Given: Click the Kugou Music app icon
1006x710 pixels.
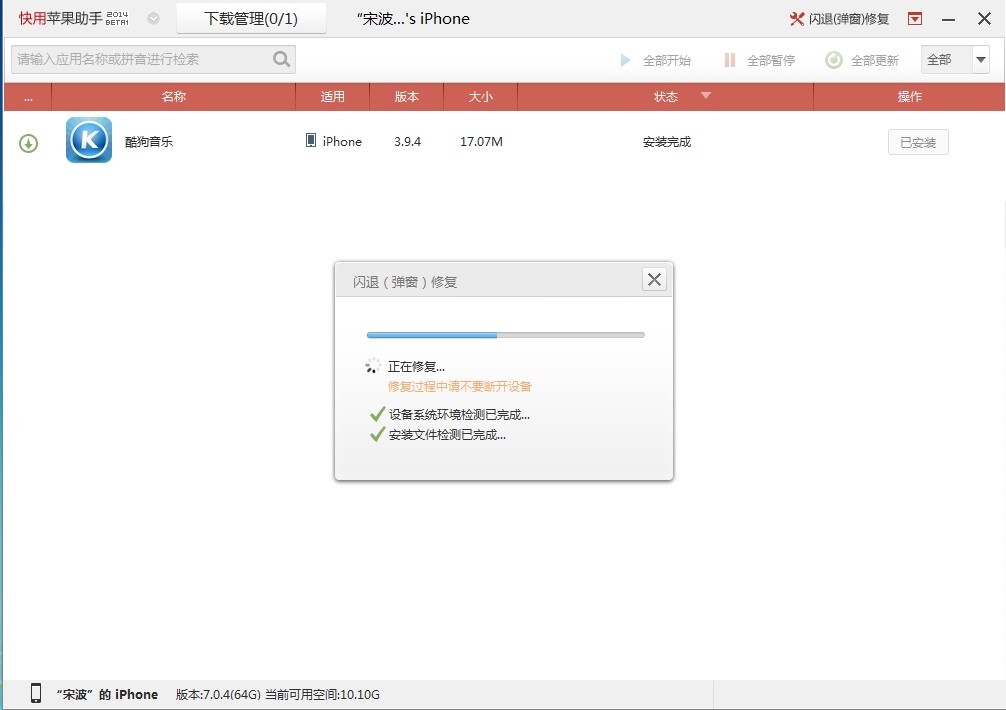Looking at the screenshot, I should (89, 140).
